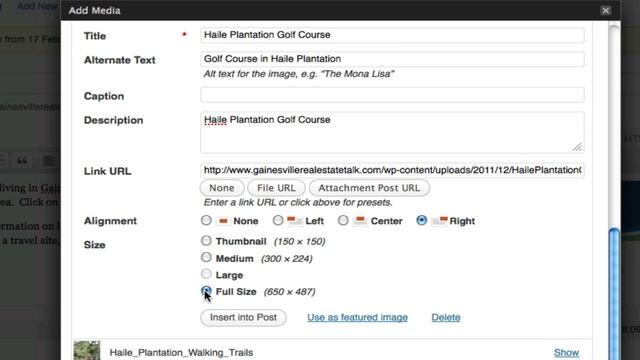Grab the Description field resize handle
This screenshot has height=360, width=640.
tap(577, 147)
